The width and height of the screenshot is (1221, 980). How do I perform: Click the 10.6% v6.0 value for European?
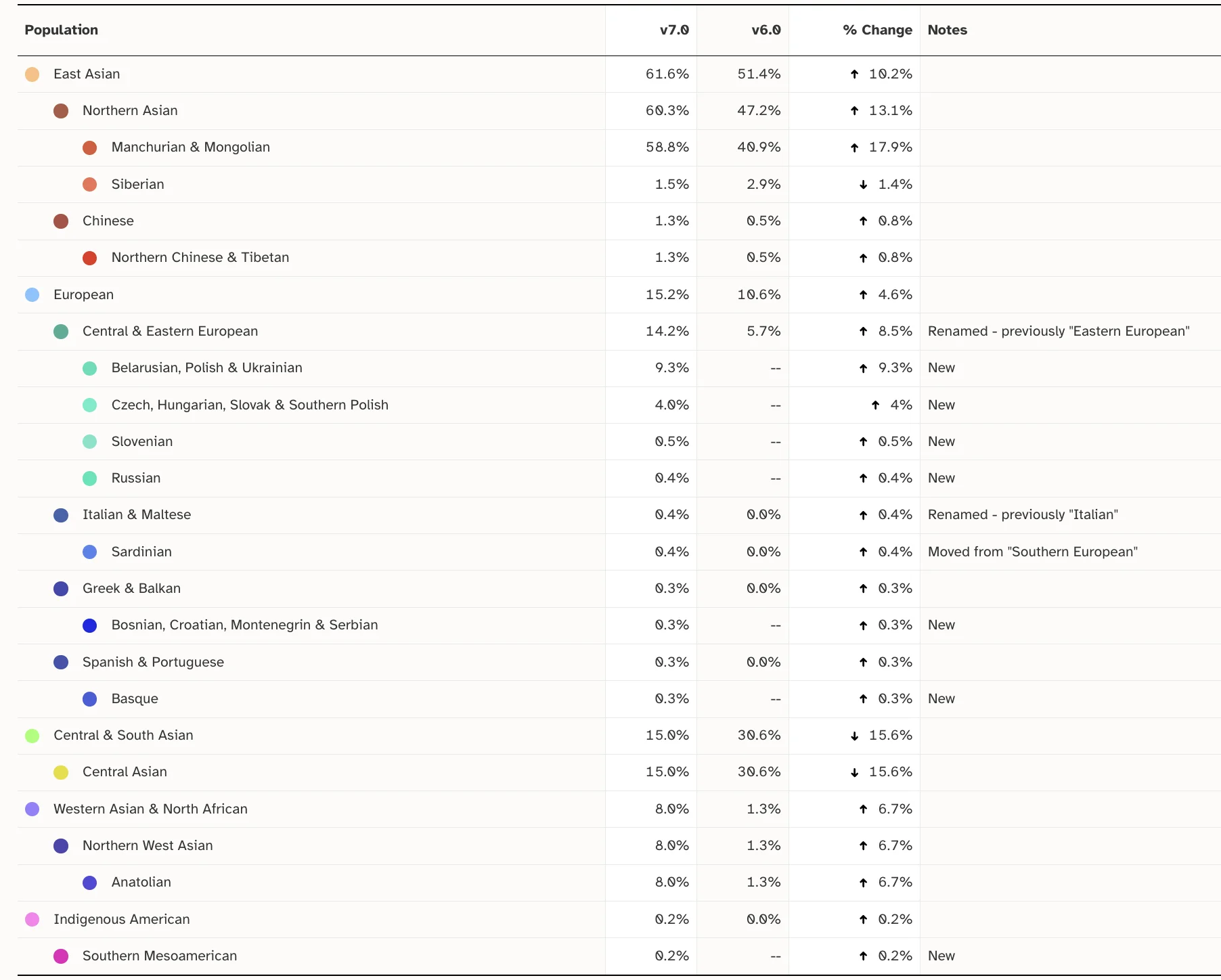[759, 294]
